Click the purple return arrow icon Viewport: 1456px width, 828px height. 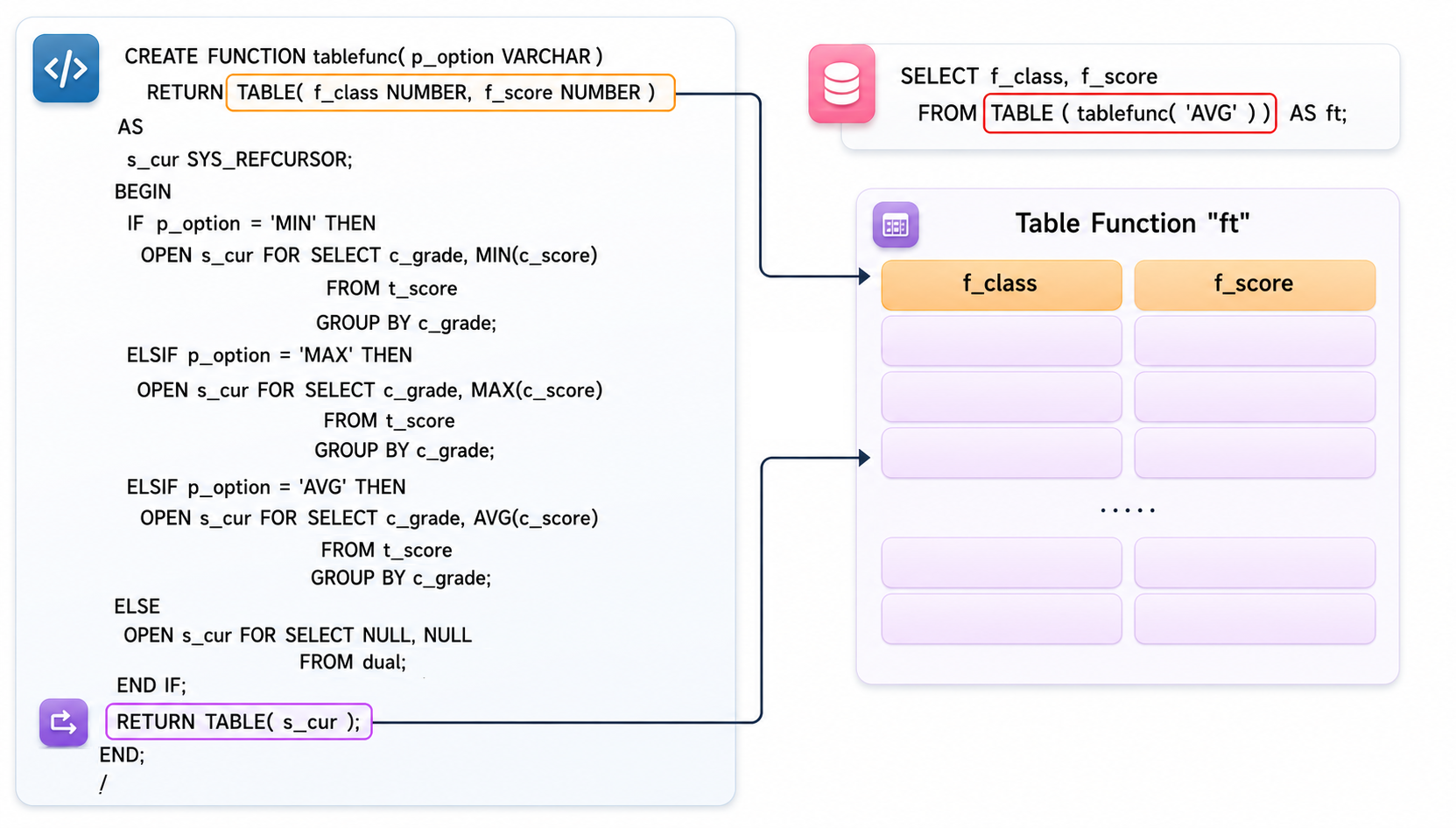point(64,722)
